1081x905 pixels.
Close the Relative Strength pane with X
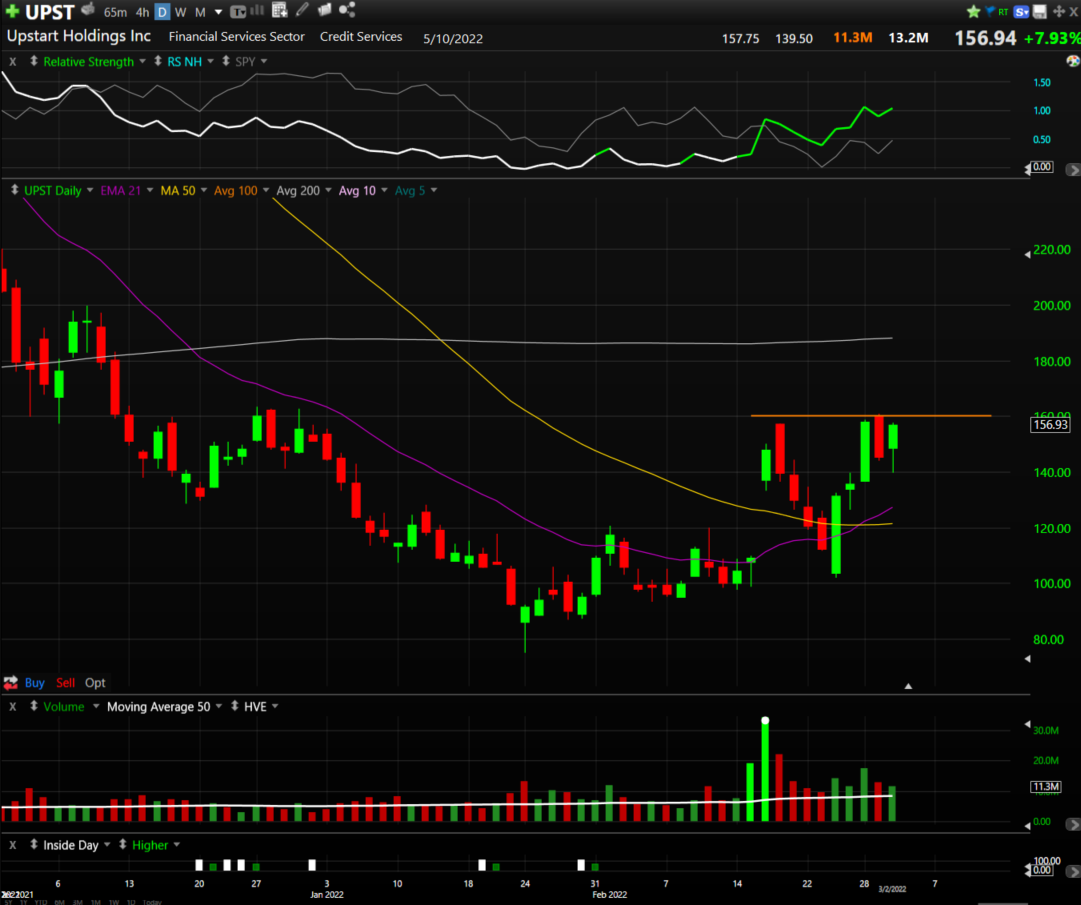pyautogui.click(x=12, y=61)
